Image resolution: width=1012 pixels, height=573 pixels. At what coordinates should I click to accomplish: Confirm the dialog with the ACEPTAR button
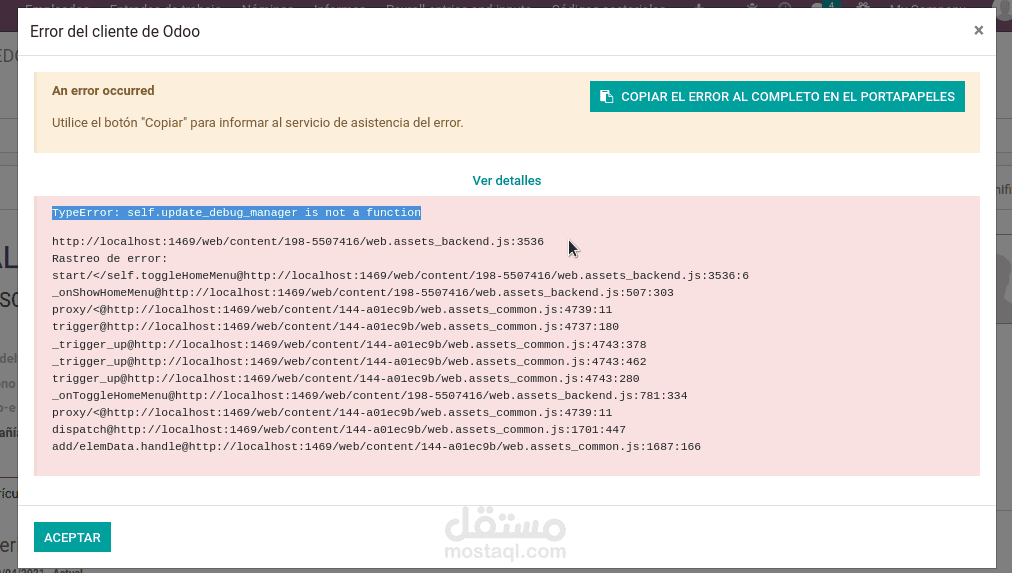[x=72, y=537]
